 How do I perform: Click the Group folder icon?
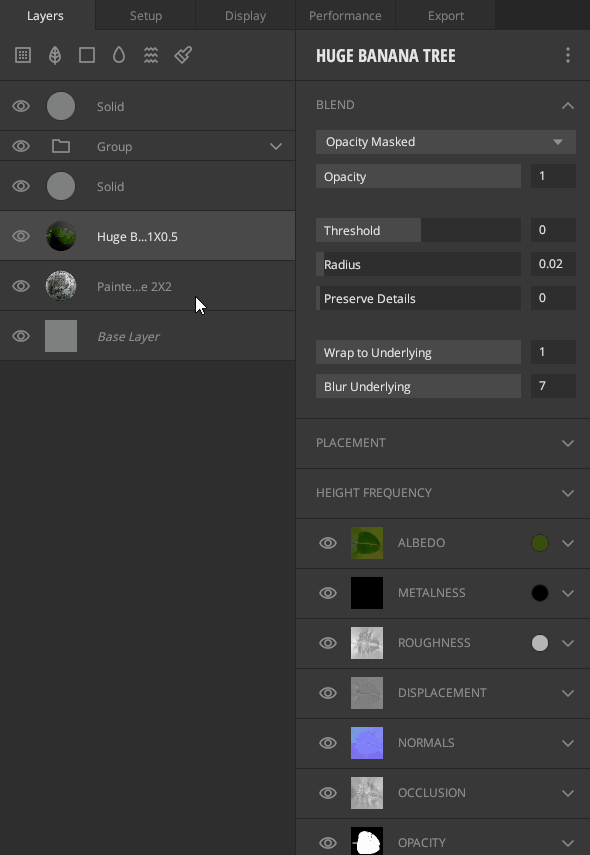(x=61, y=146)
